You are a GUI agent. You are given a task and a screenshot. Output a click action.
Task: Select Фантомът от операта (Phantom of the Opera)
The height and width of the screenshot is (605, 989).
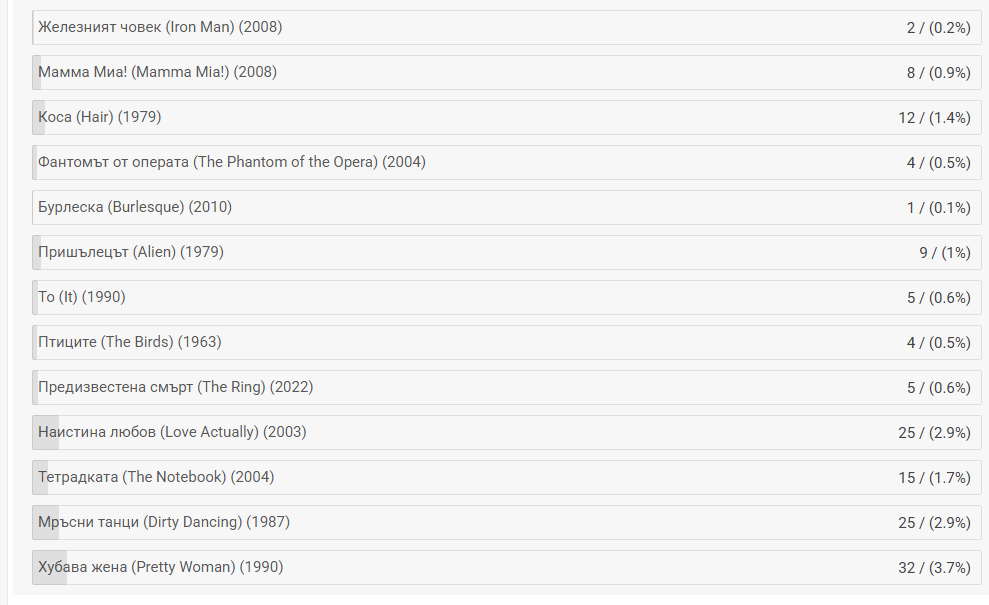tap(506, 162)
